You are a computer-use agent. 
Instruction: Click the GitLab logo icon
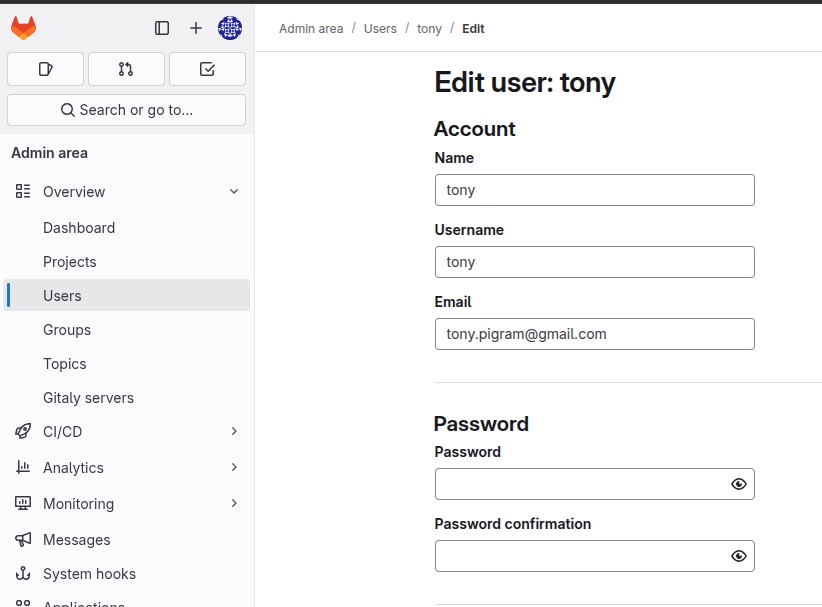tap(23, 28)
